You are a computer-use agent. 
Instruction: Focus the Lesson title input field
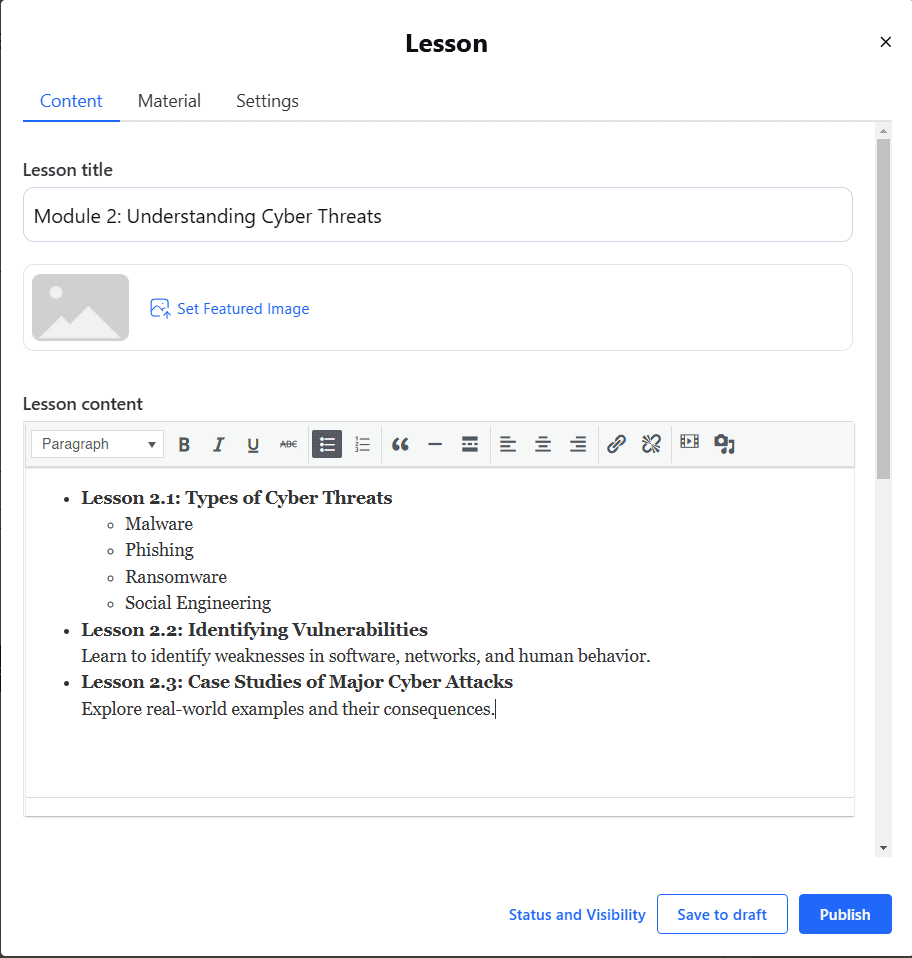[x=438, y=215]
